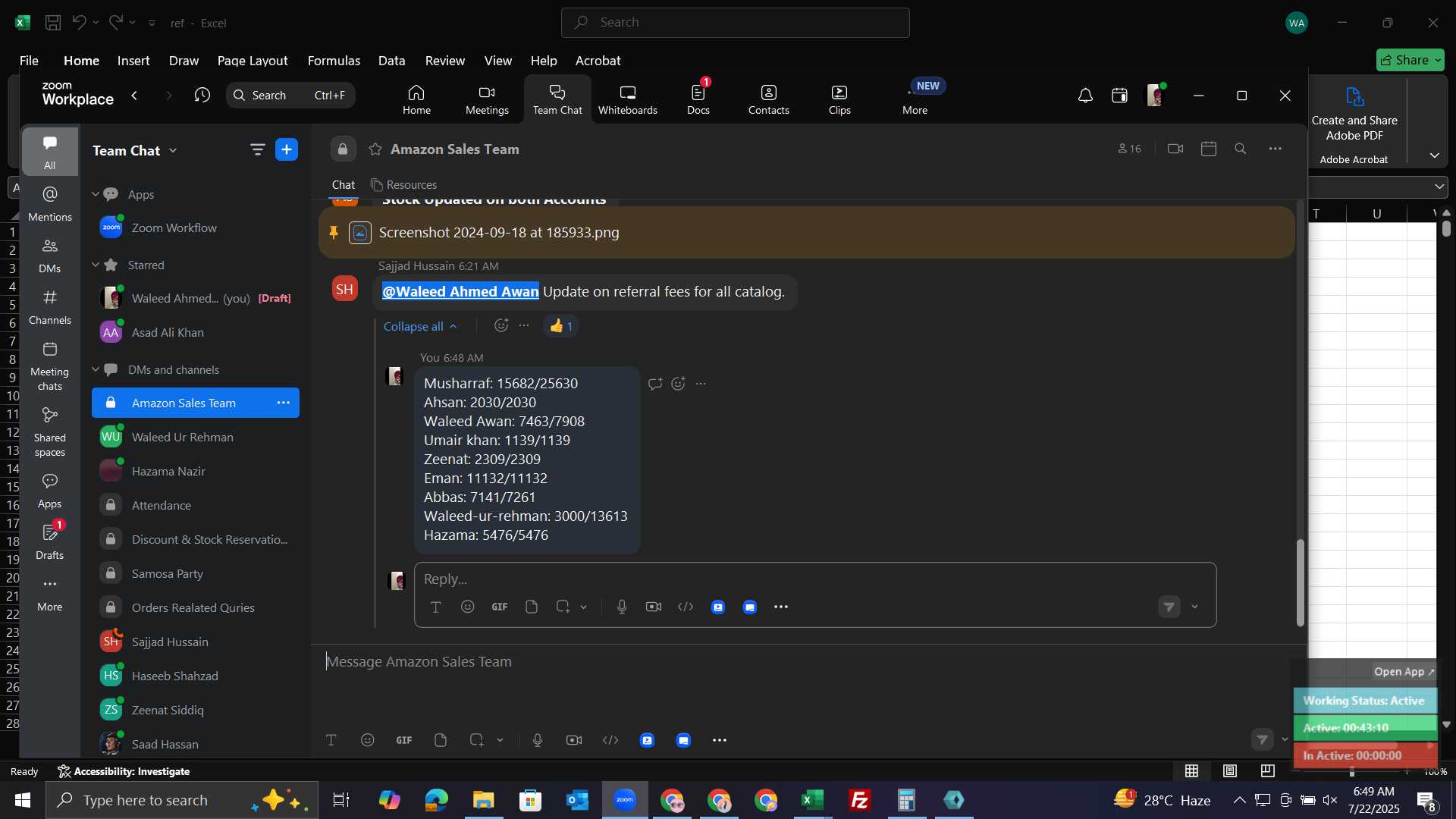The image size is (1456, 819).
Task: Expand Excel ribbon collapse arrow
Action: pyautogui.click(x=1434, y=155)
